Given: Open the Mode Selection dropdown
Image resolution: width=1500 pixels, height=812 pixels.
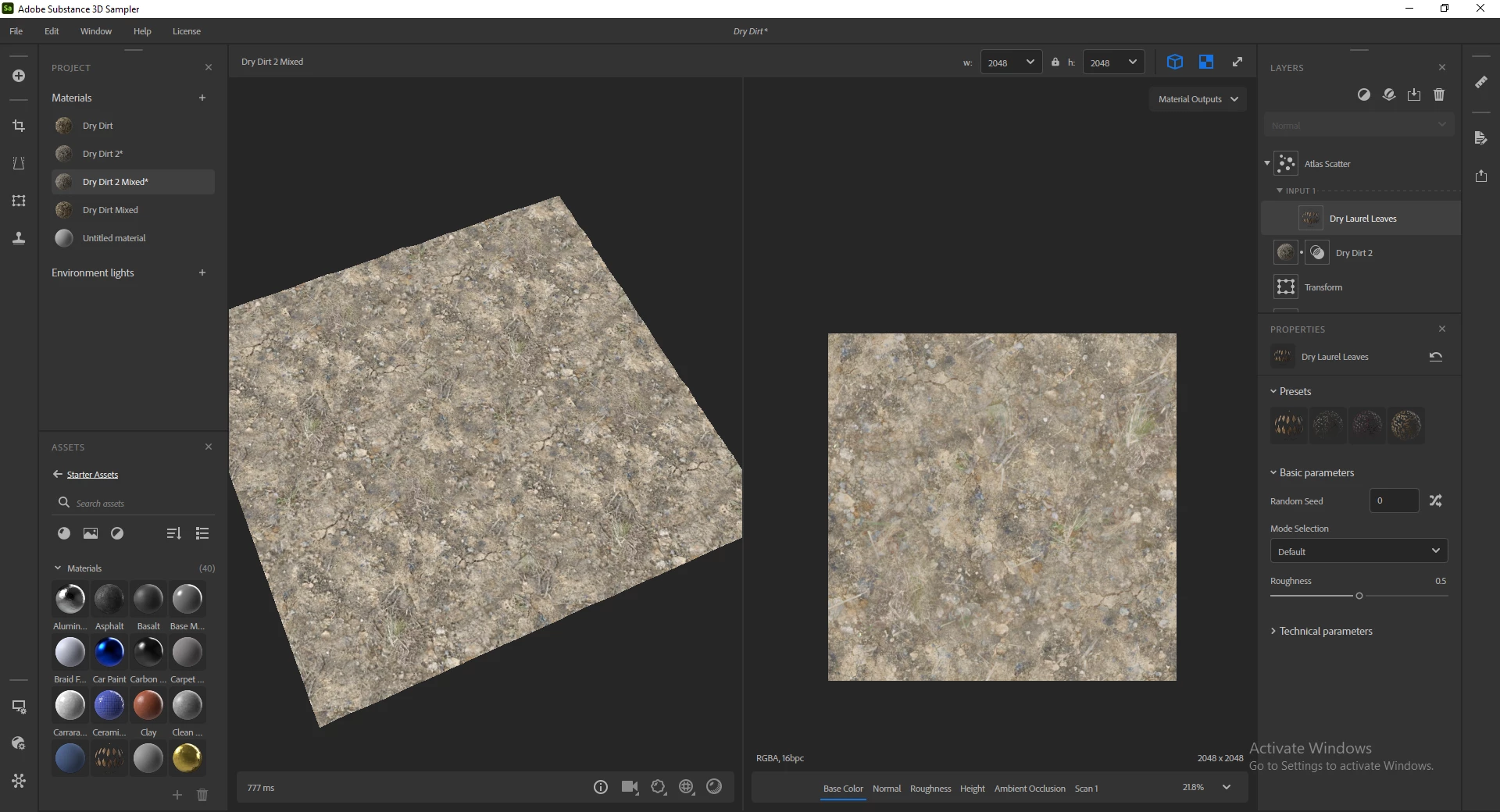Looking at the screenshot, I should (x=1358, y=551).
